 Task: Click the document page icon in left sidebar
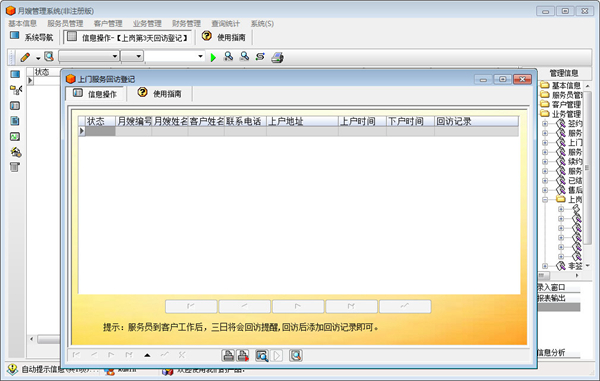click(15, 121)
